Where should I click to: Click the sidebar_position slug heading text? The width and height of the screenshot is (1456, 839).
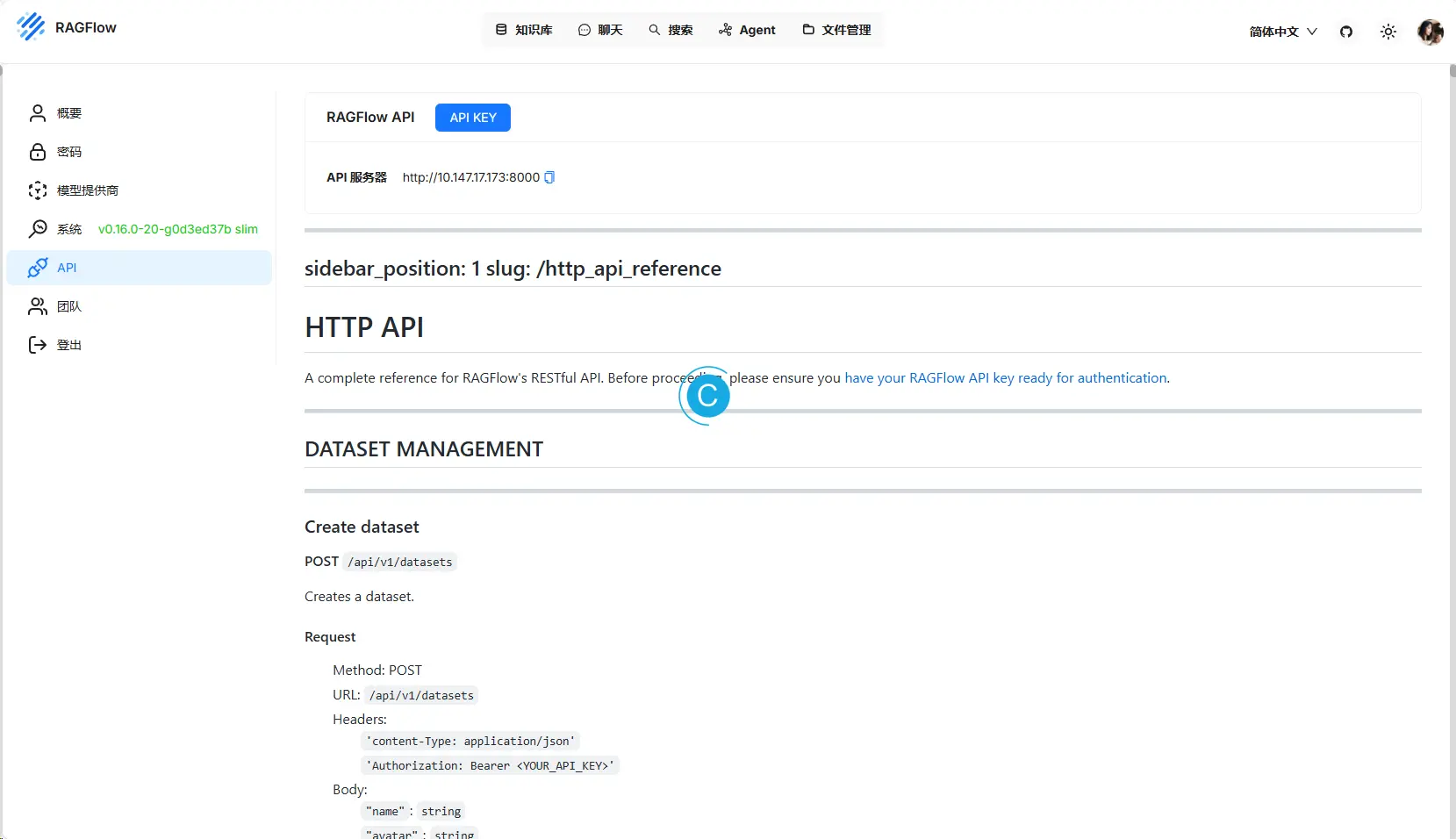point(513,269)
